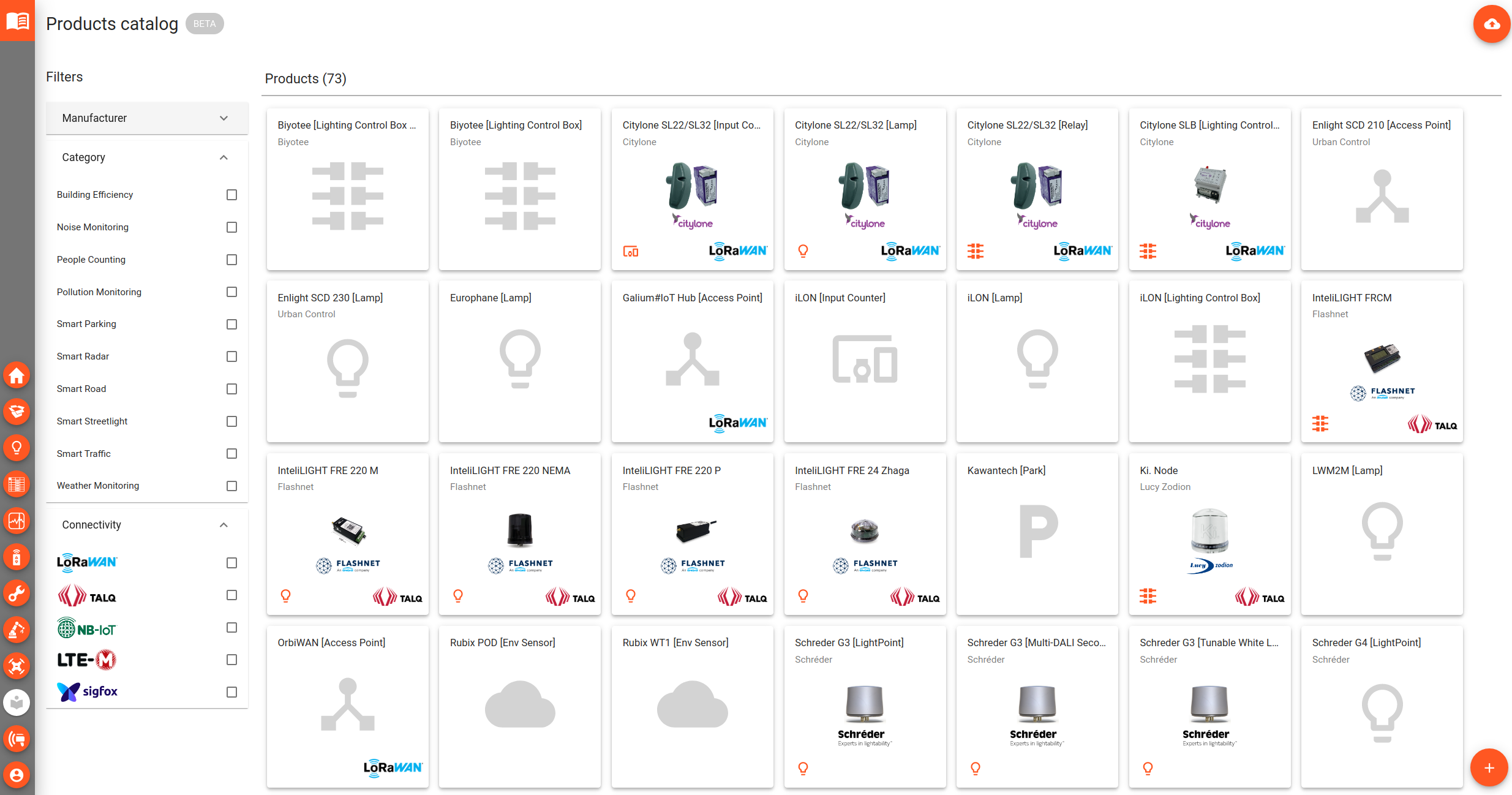This screenshot has height=795, width=1512.
Task: Open the home icon in sidebar
Action: click(x=17, y=375)
